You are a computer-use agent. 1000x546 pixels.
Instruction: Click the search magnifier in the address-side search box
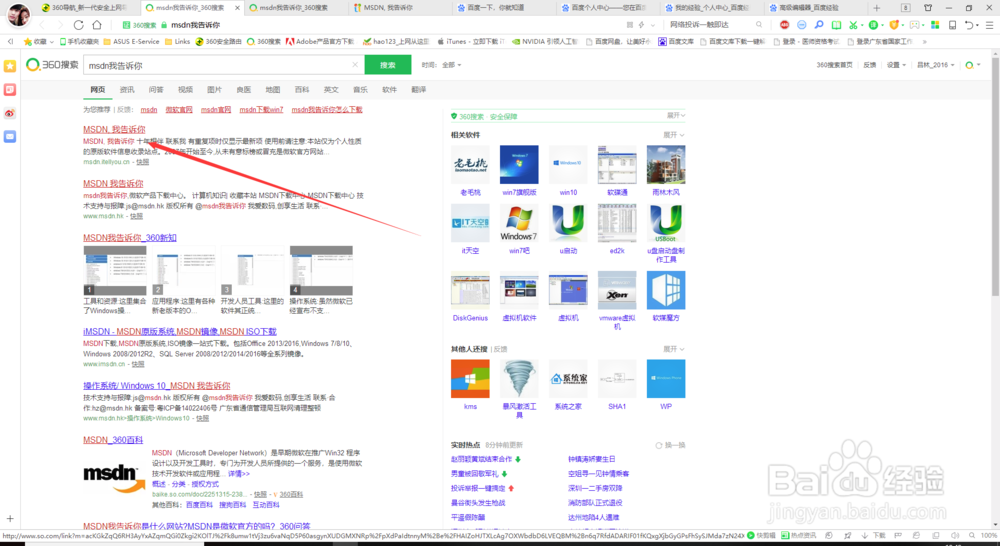pos(759,25)
